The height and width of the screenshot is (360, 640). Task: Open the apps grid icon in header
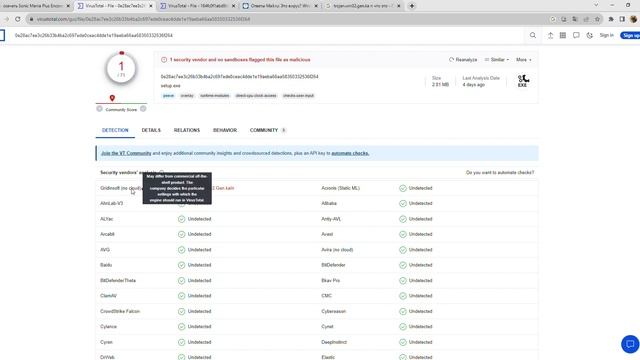(563, 36)
